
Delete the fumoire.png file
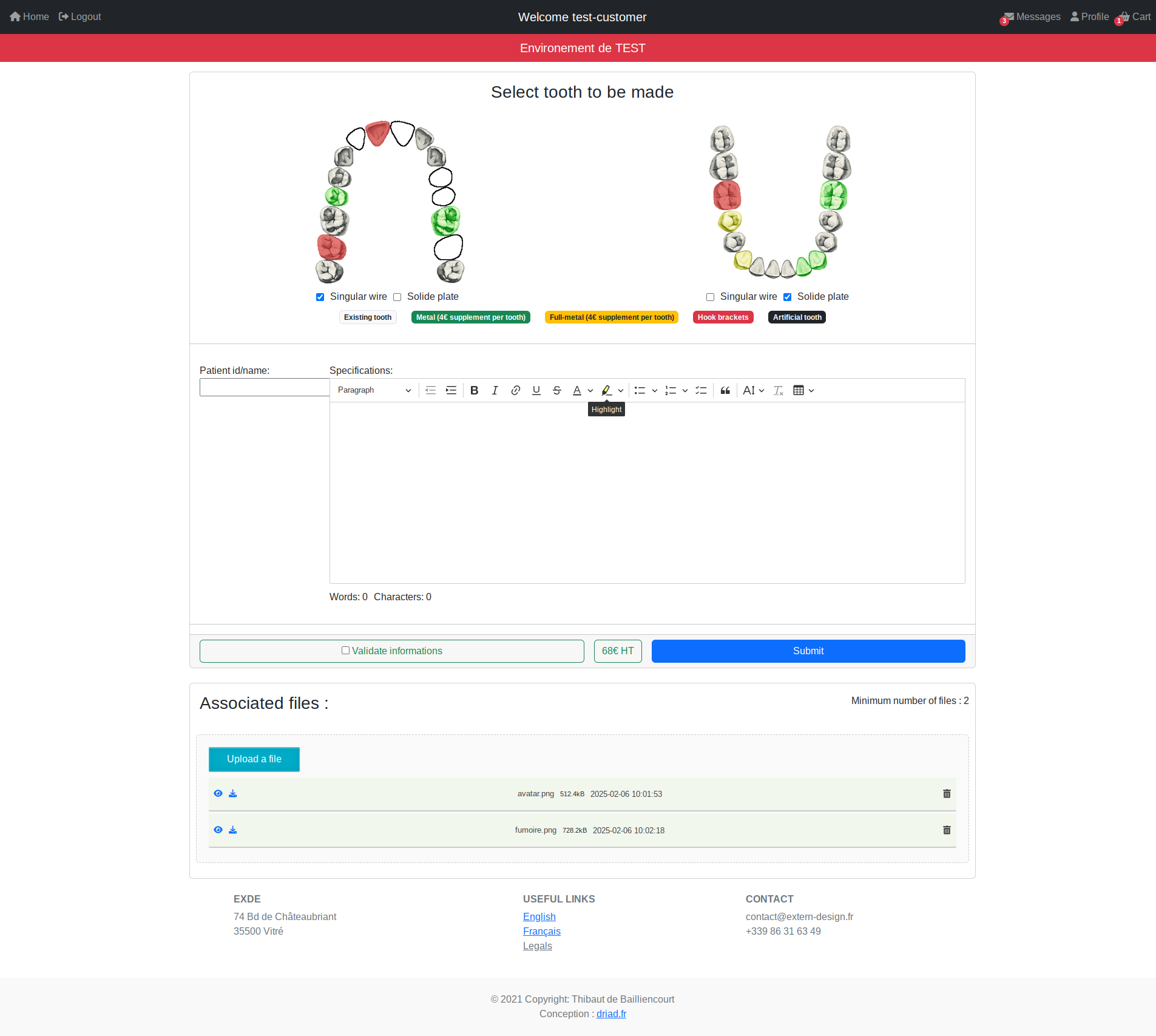point(947,830)
